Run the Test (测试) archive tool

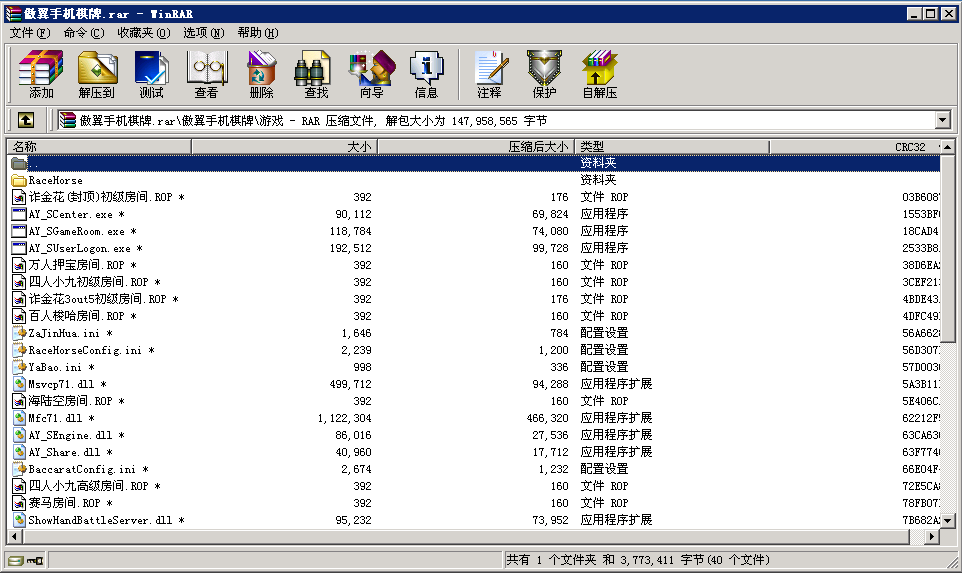pos(152,75)
